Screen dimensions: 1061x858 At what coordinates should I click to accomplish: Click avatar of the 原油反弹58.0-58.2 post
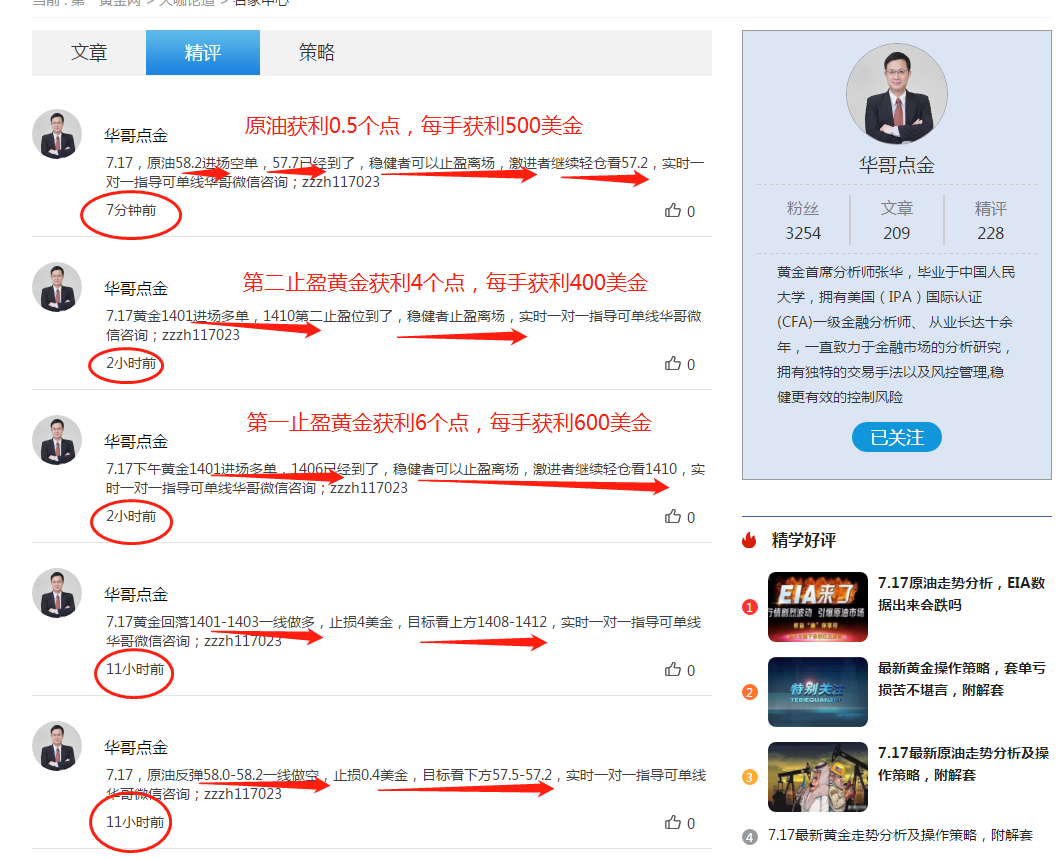coord(57,746)
